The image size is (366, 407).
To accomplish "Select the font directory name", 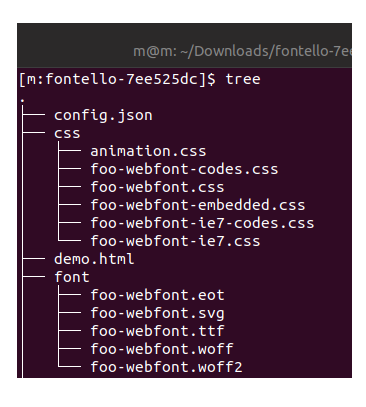I will pos(72,277).
